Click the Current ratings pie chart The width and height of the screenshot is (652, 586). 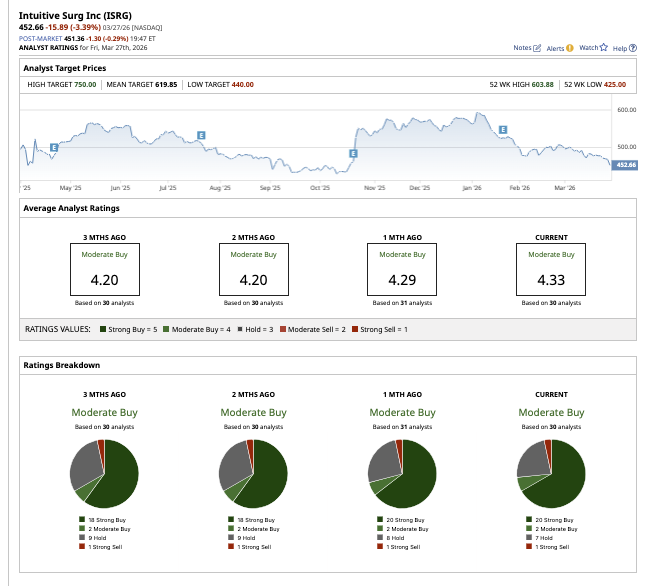(551, 474)
